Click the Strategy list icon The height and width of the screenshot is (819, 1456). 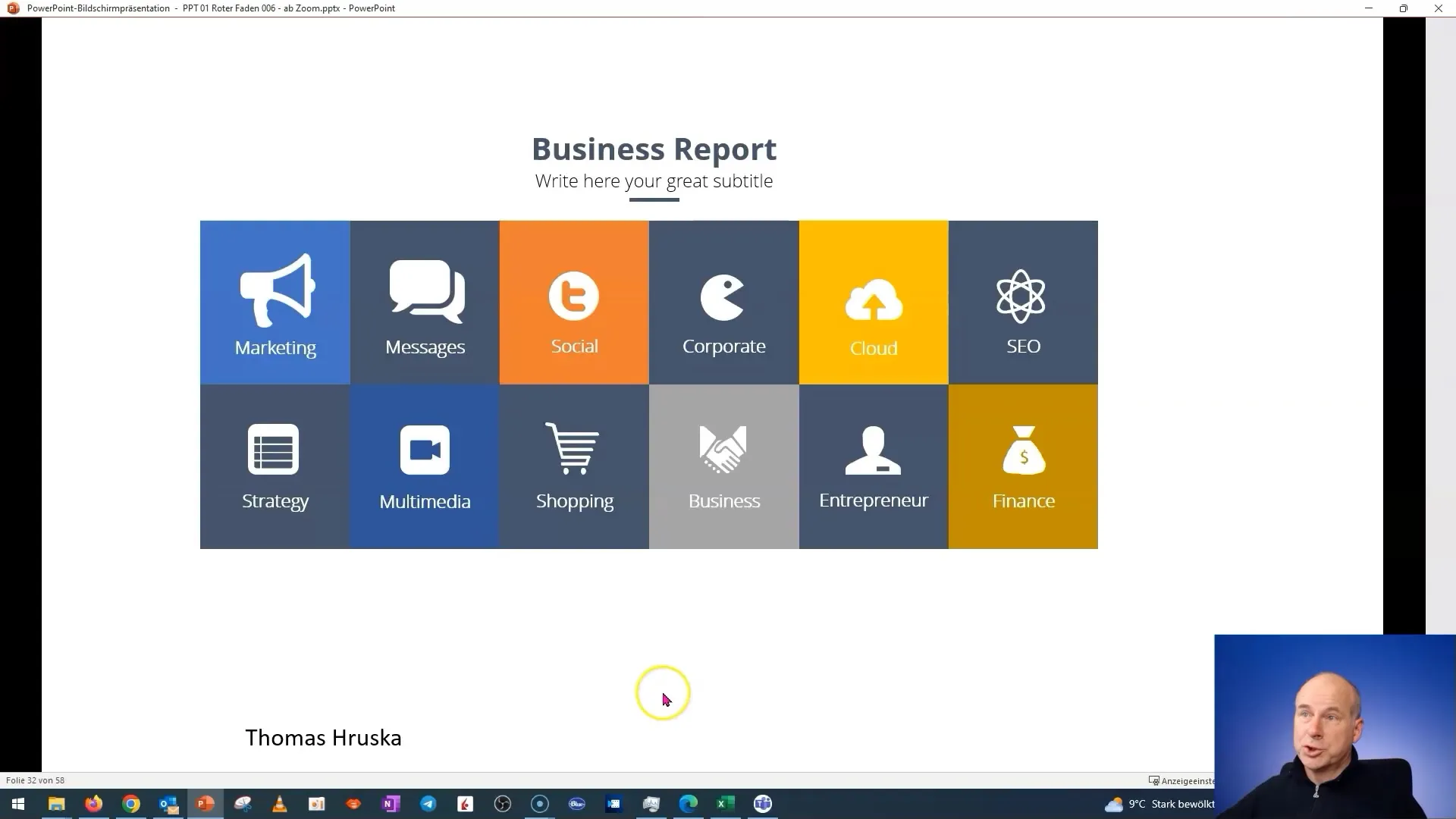[275, 449]
